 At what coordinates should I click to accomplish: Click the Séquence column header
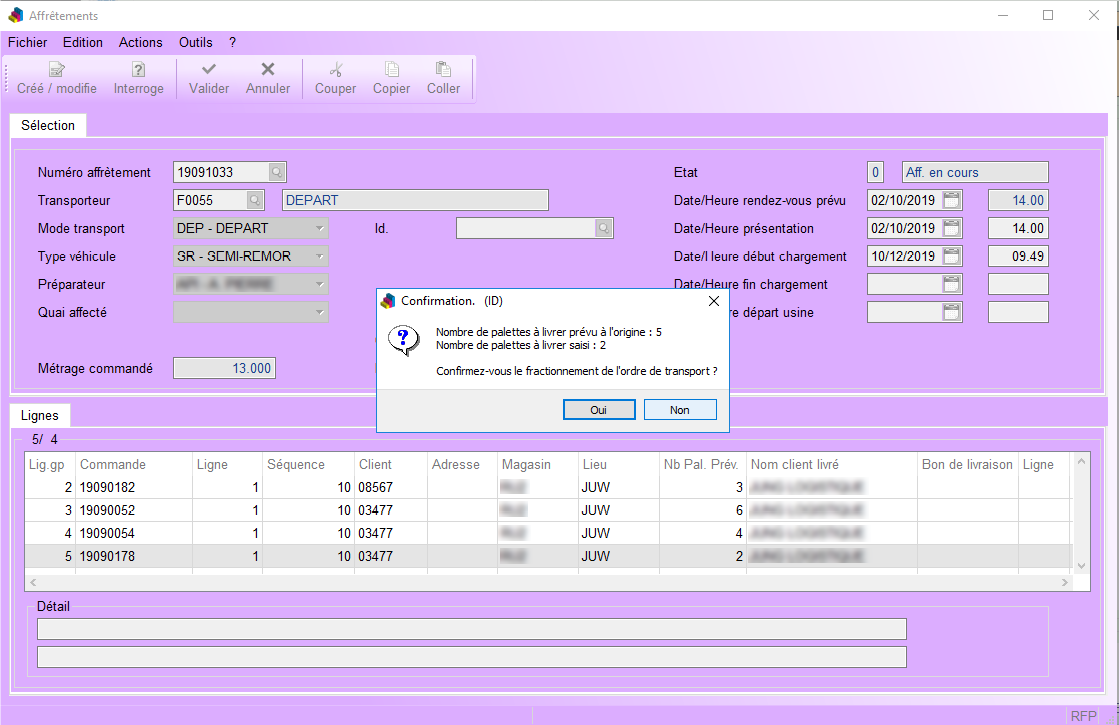[309, 464]
